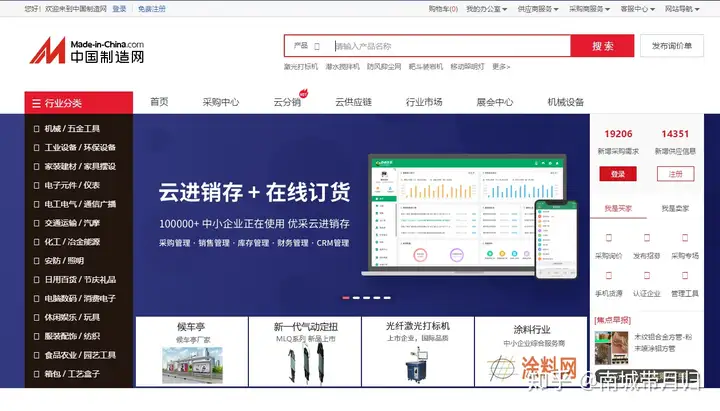Viewport: 720px width, 411px height.
Task: Click the 认证企业 icon
Action: 647,276
